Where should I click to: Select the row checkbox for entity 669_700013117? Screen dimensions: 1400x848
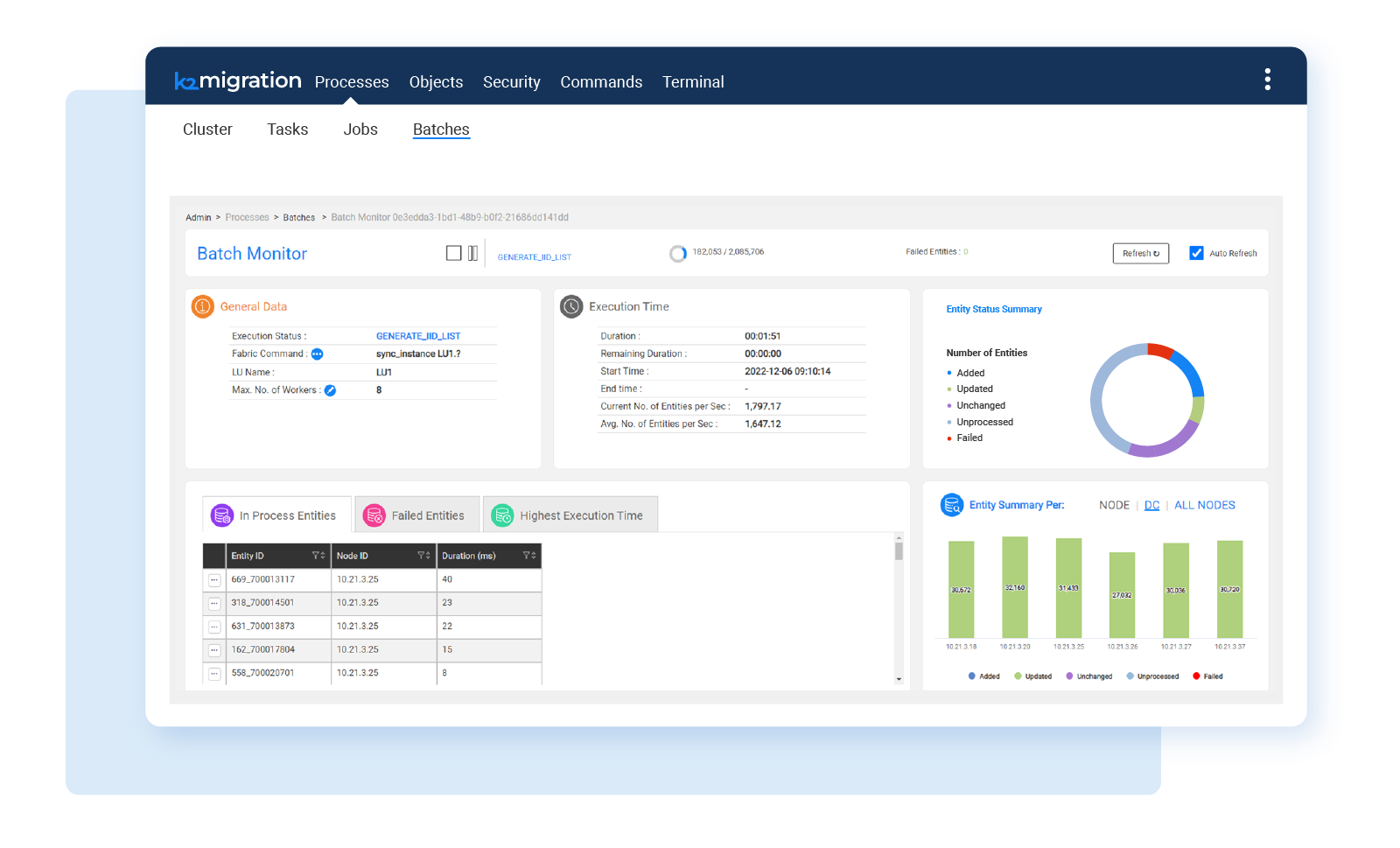click(x=214, y=579)
